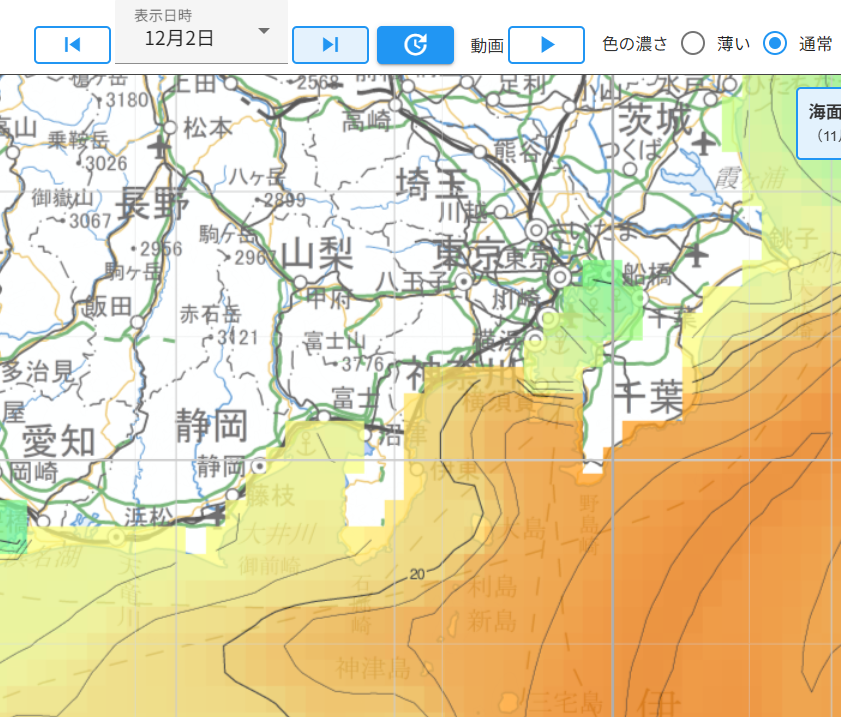Click the 甲府 city marker
Viewport: 841px width, 717px height.
pos(299,281)
